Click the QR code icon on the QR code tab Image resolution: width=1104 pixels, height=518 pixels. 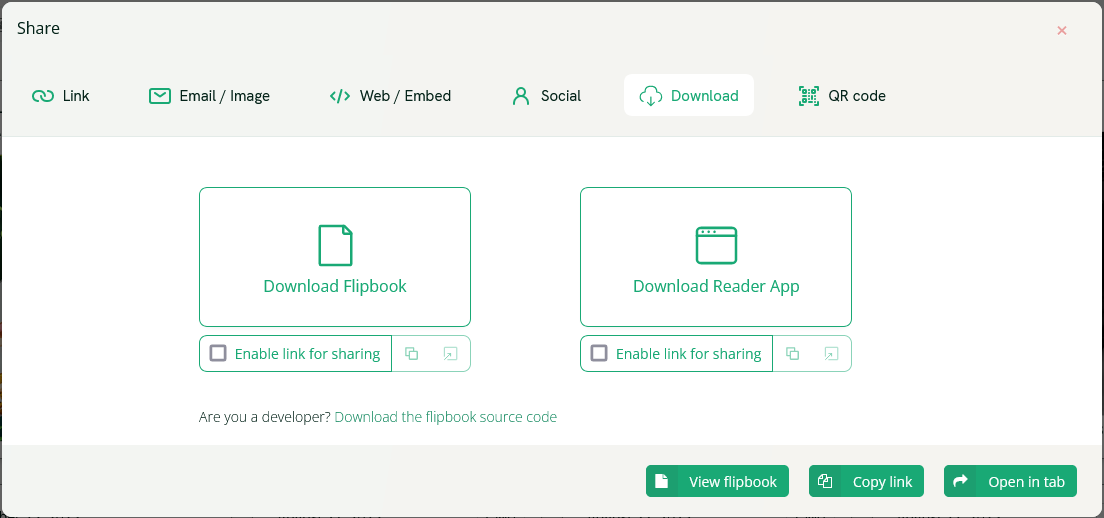pos(809,96)
